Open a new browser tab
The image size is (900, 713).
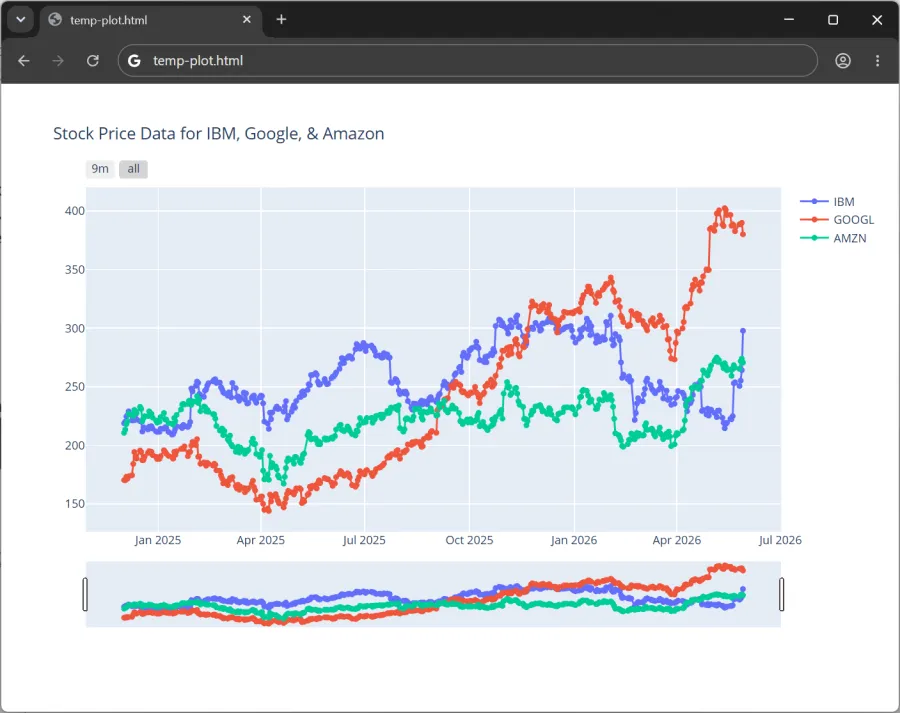[281, 20]
